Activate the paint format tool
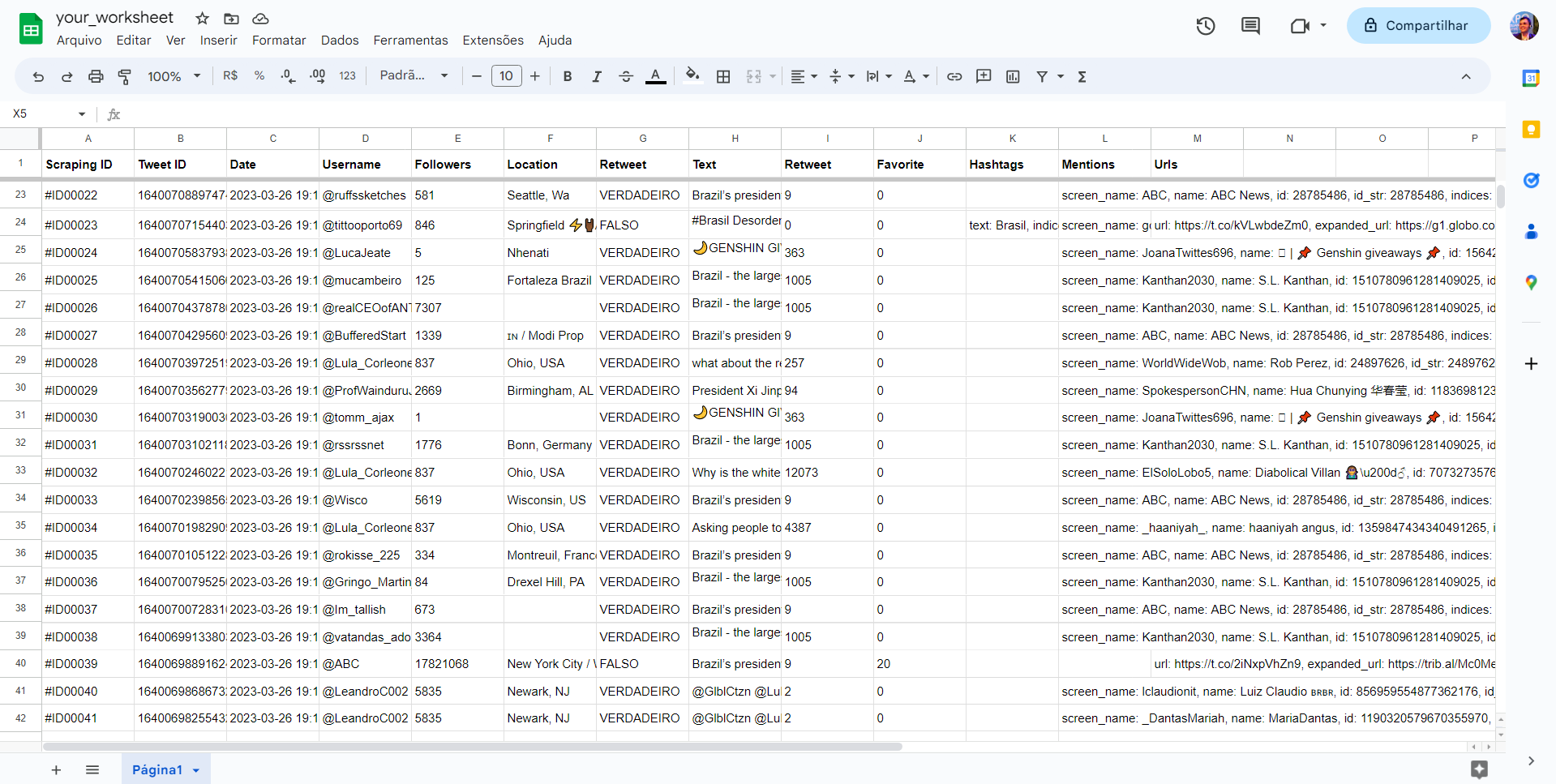The height and width of the screenshot is (784, 1556). (x=125, y=75)
